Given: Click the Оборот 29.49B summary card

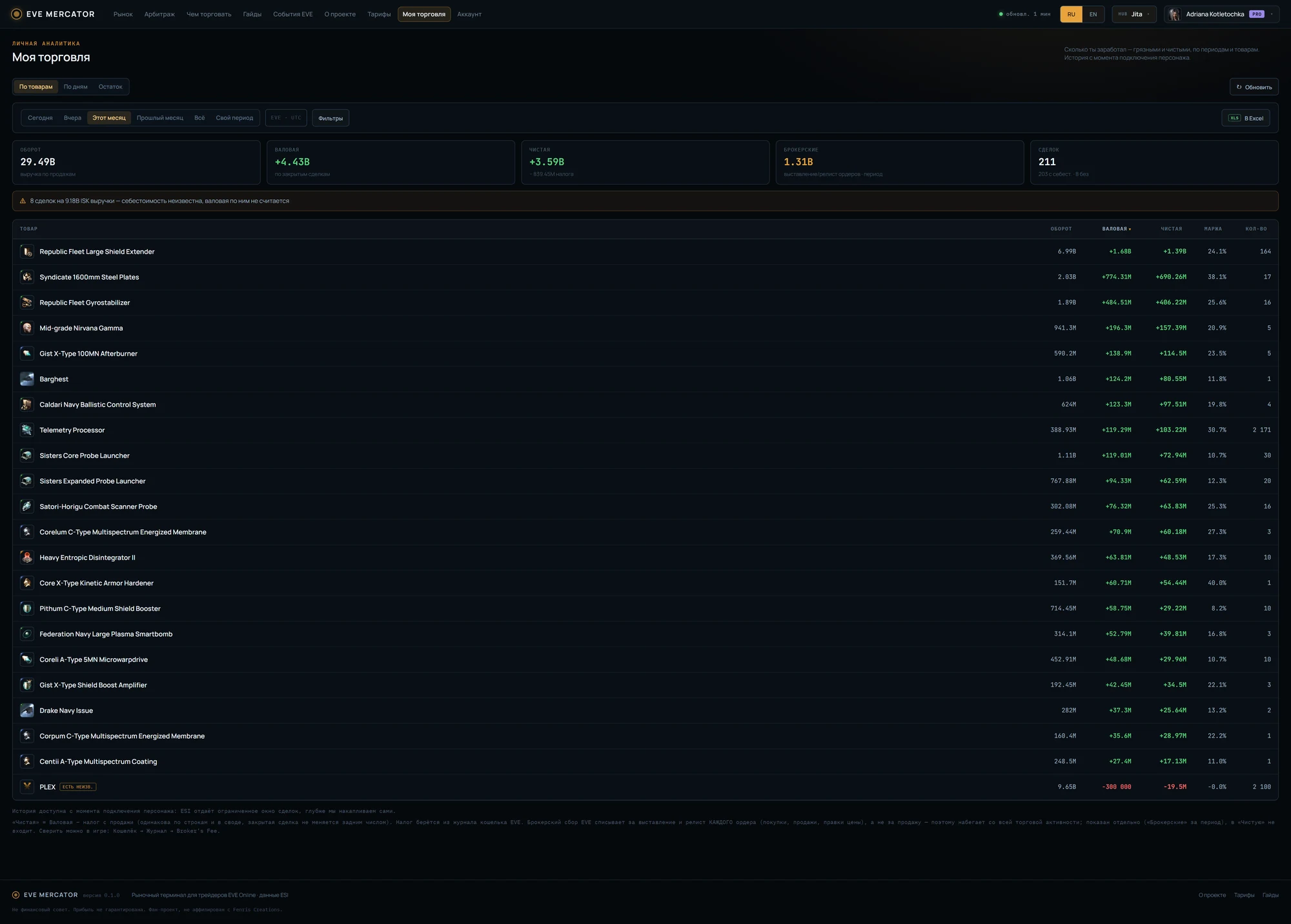Looking at the screenshot, I should 136,163.
